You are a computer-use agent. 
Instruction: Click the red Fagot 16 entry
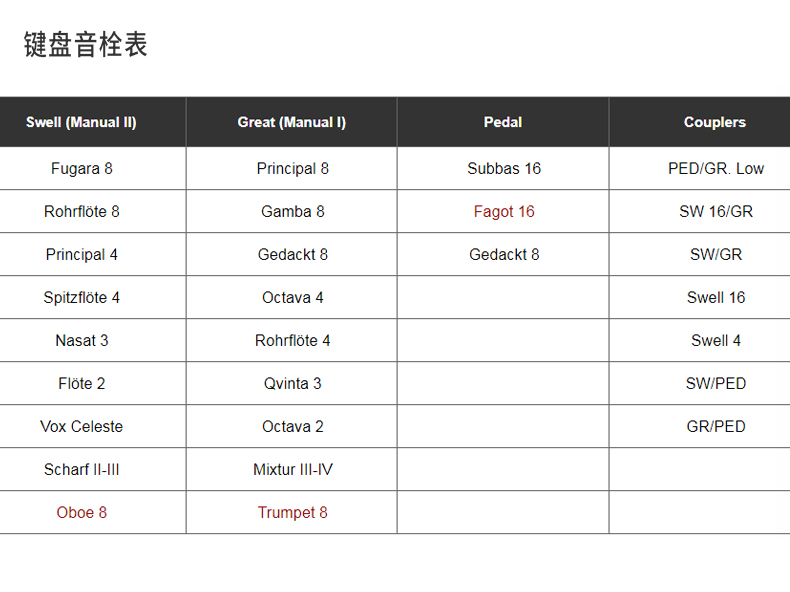tap(504, 212)
